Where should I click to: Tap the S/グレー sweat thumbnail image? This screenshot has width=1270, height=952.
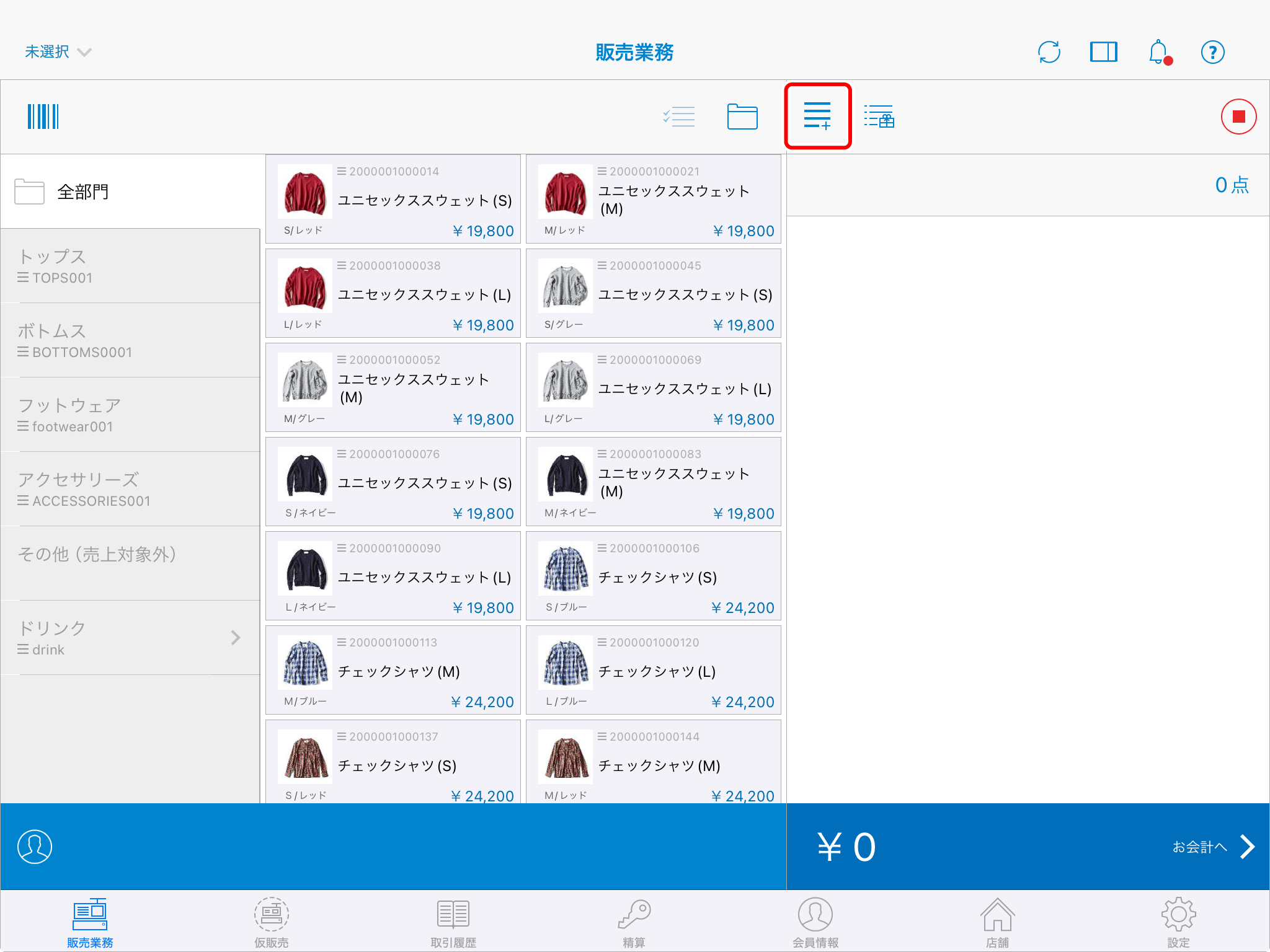pyautogui.click(x=566, y=286)
